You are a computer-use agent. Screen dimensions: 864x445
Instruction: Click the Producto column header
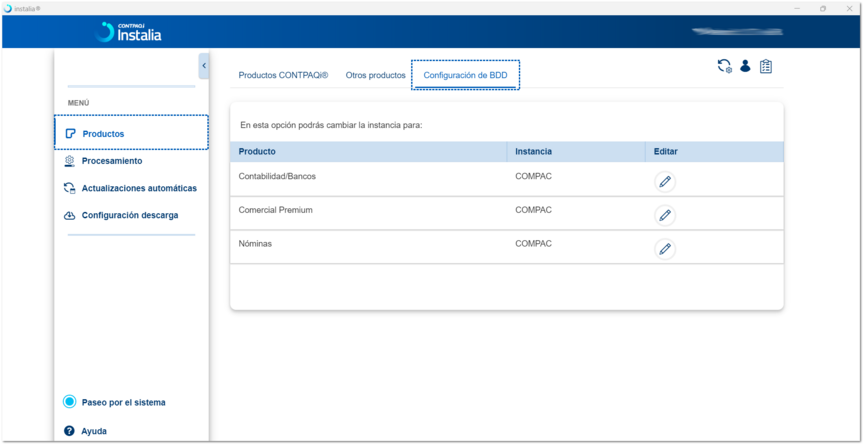pyautogui.click(x=257, y=152)
